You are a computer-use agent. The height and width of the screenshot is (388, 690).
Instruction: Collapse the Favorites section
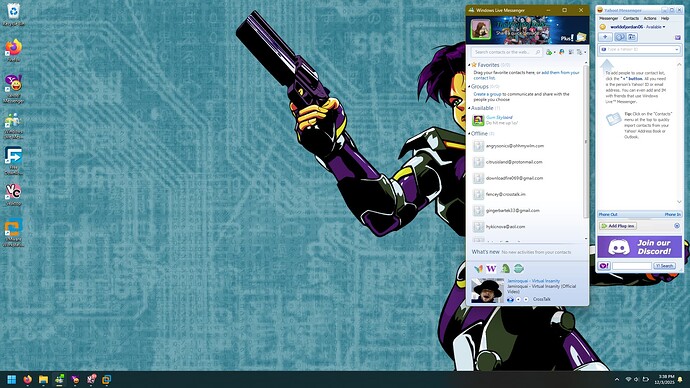click(469, 65)
